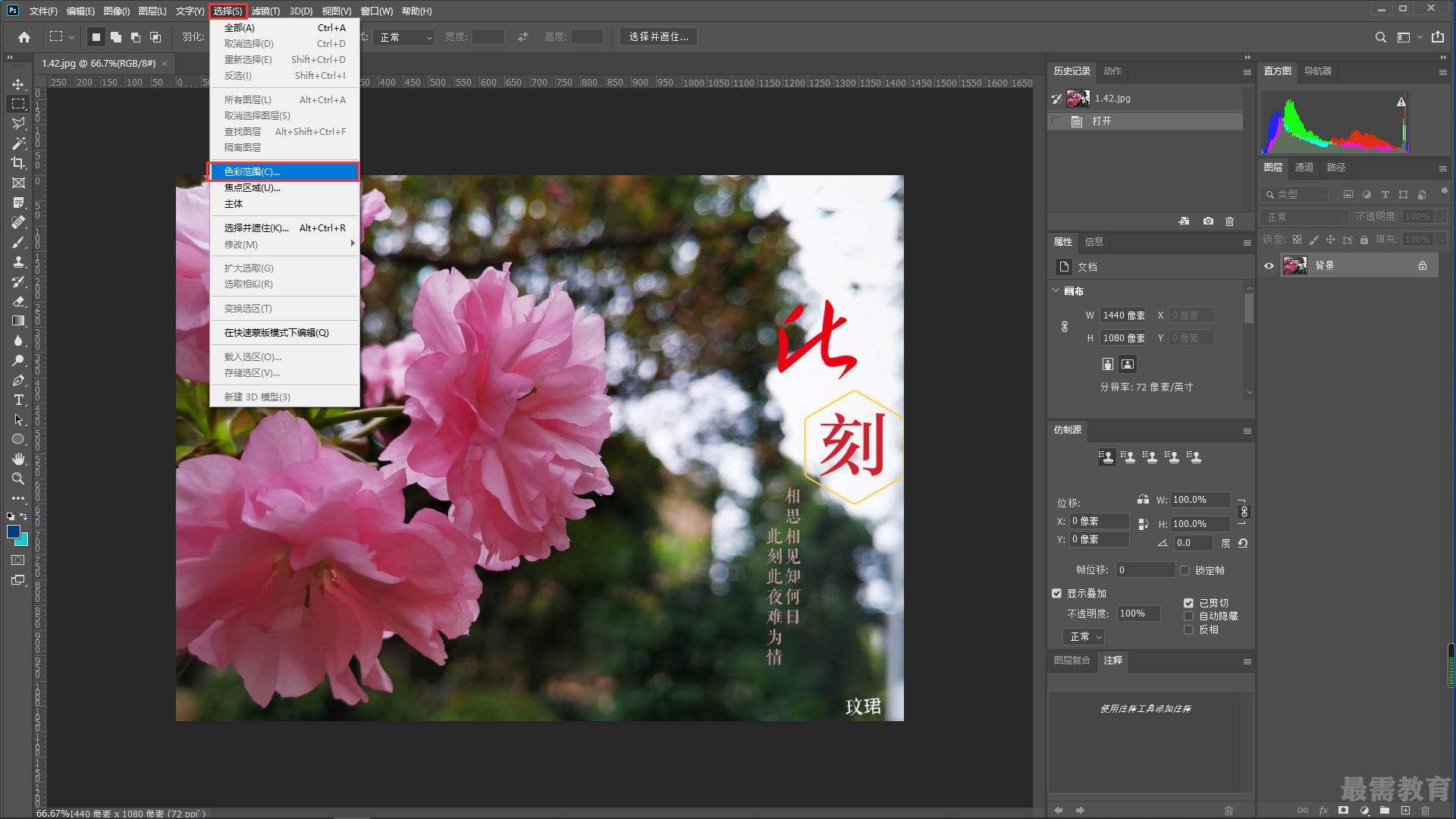Open the layer blend mode dropdown
The image size is (1456, 819).
coord(1305,217)
